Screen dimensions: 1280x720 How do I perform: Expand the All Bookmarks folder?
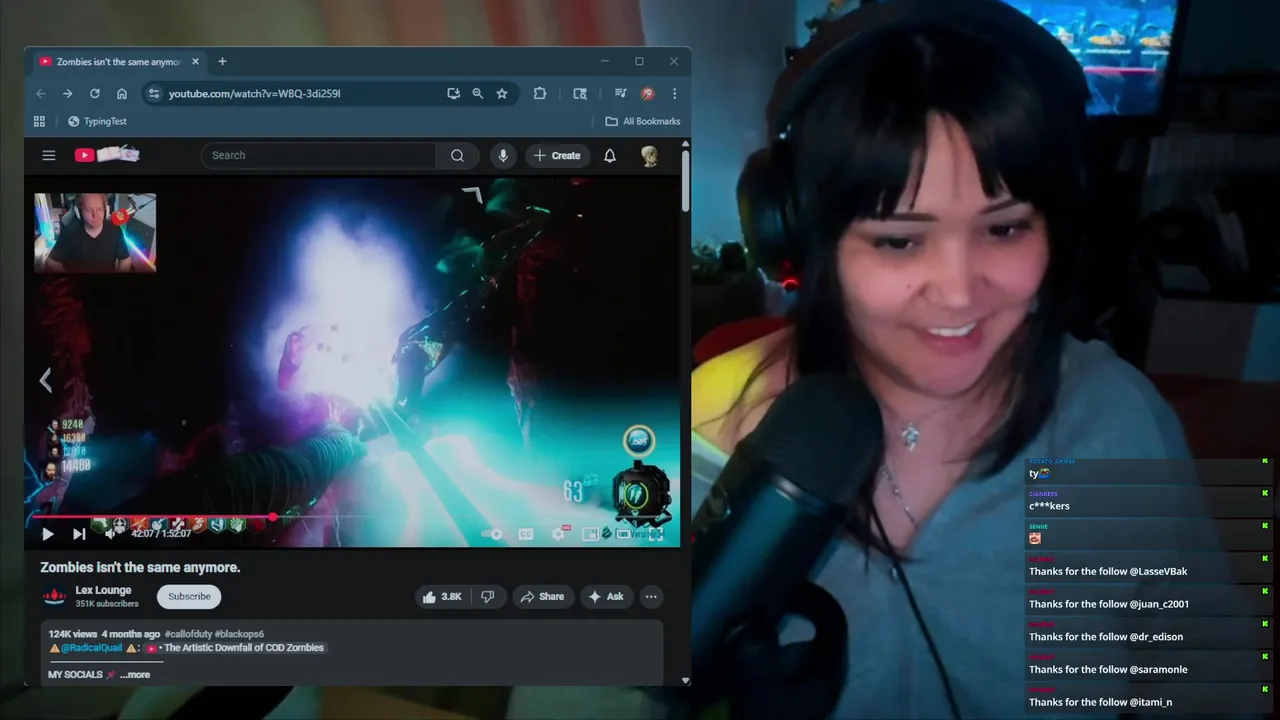642,121
